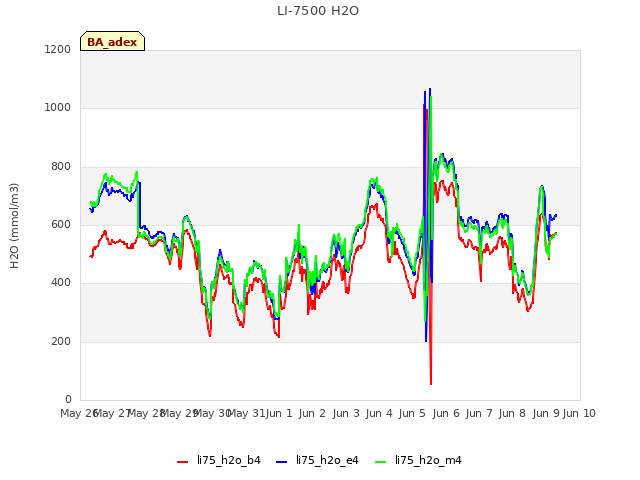Toggle the li75_h2o_m4 legend entry
Screen dimensions: 640x480
click(418, 460)
